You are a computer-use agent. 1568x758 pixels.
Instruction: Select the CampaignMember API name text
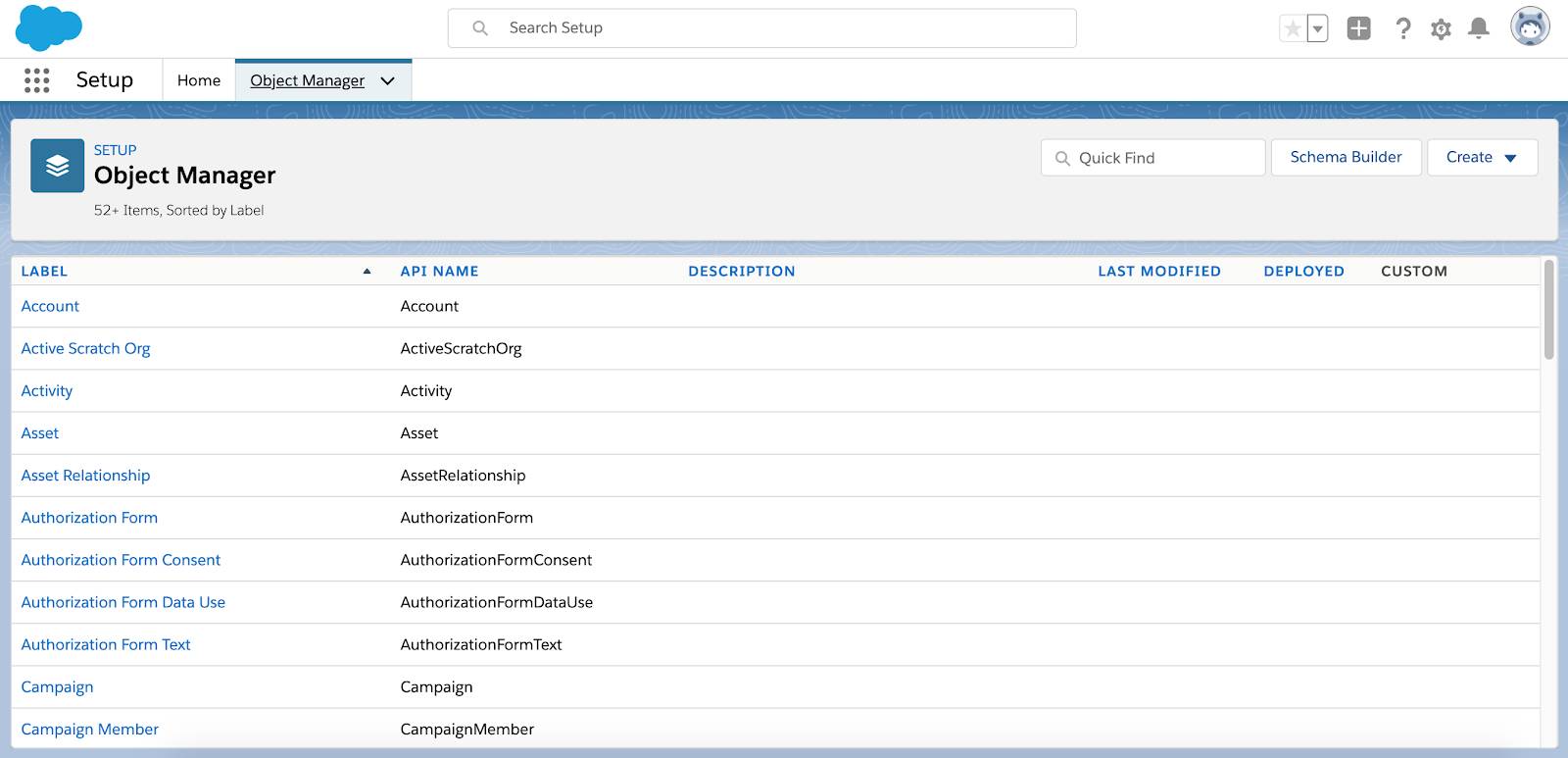467,729
